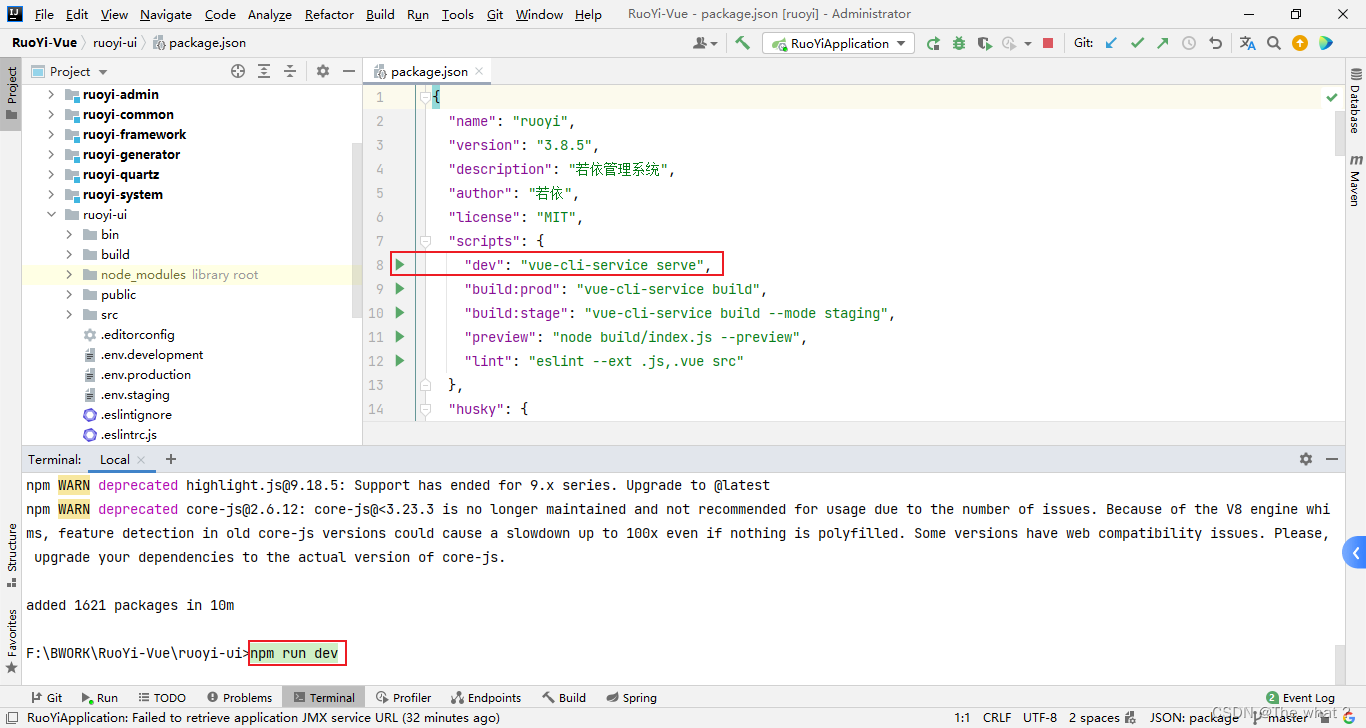Open the Tools menu
Image resolution: width=1366 pixels, height=728 pixels.
coord(457,14)
